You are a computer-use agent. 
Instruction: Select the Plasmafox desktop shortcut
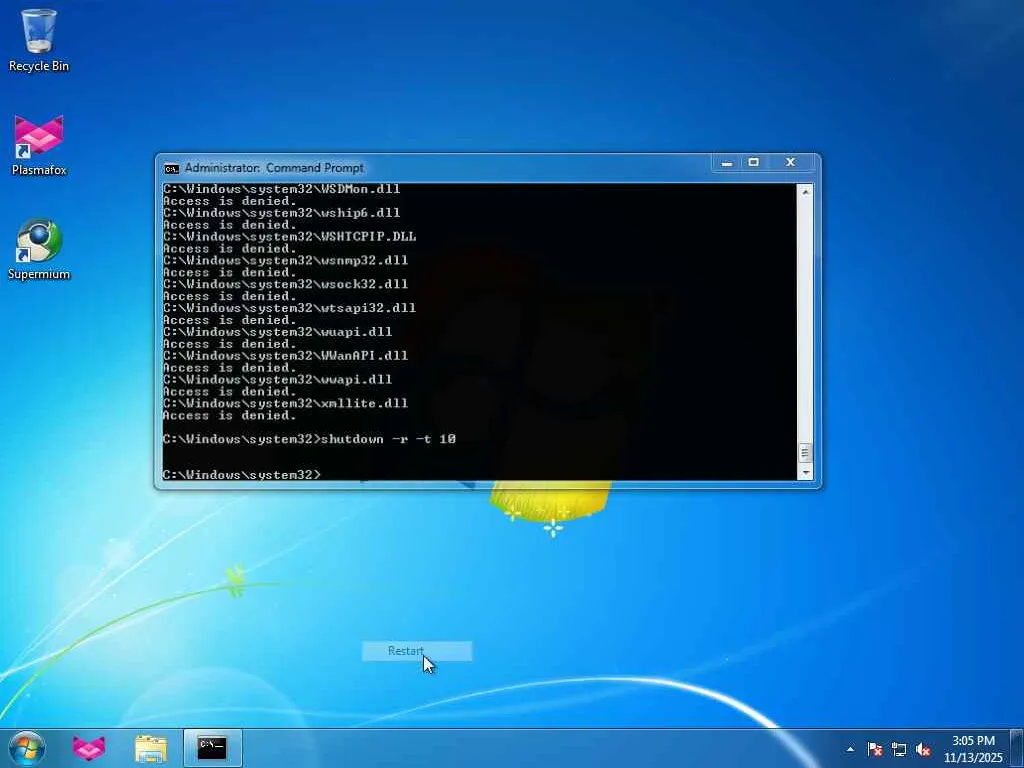pos(39,145)
